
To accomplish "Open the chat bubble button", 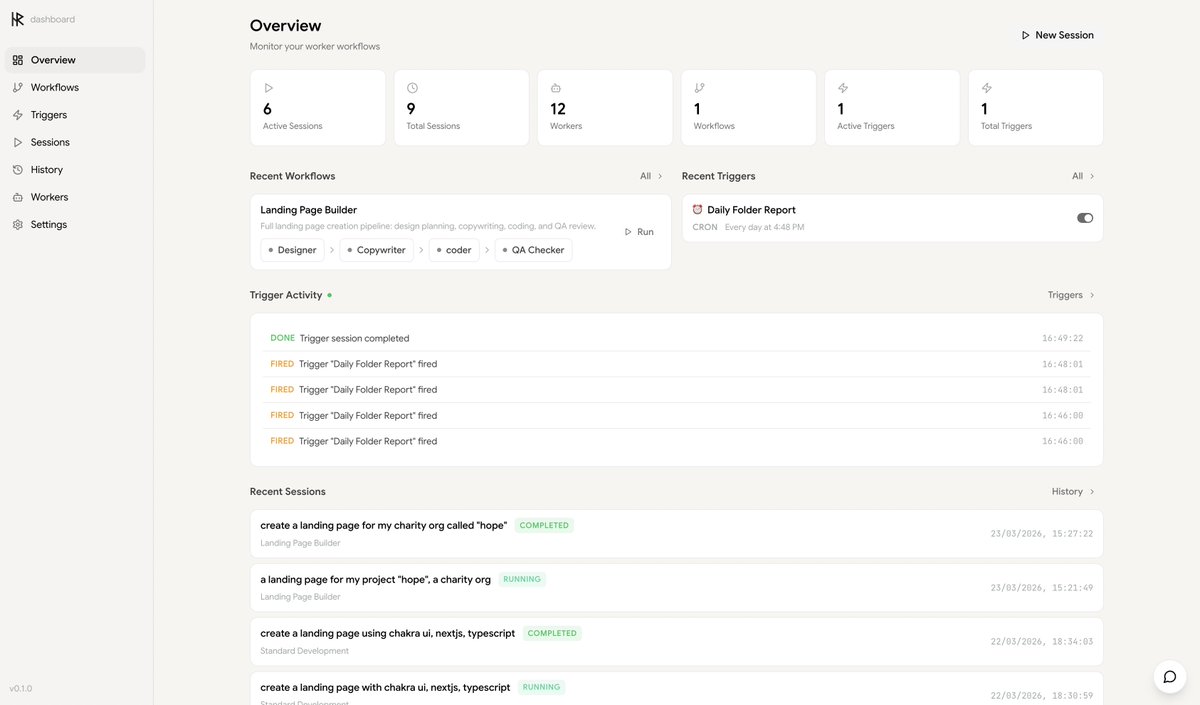I will [x=1169, y=677].
